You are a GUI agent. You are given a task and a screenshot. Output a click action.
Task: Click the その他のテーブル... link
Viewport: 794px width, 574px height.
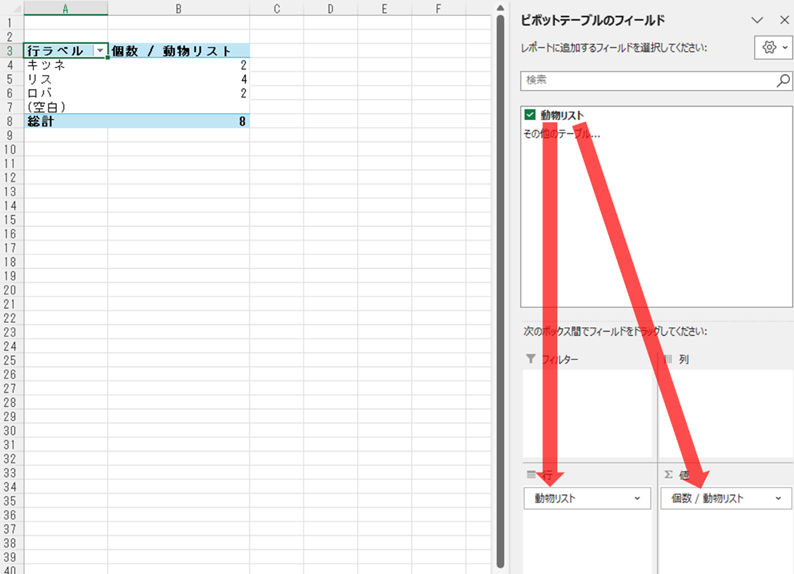[562, 133]
